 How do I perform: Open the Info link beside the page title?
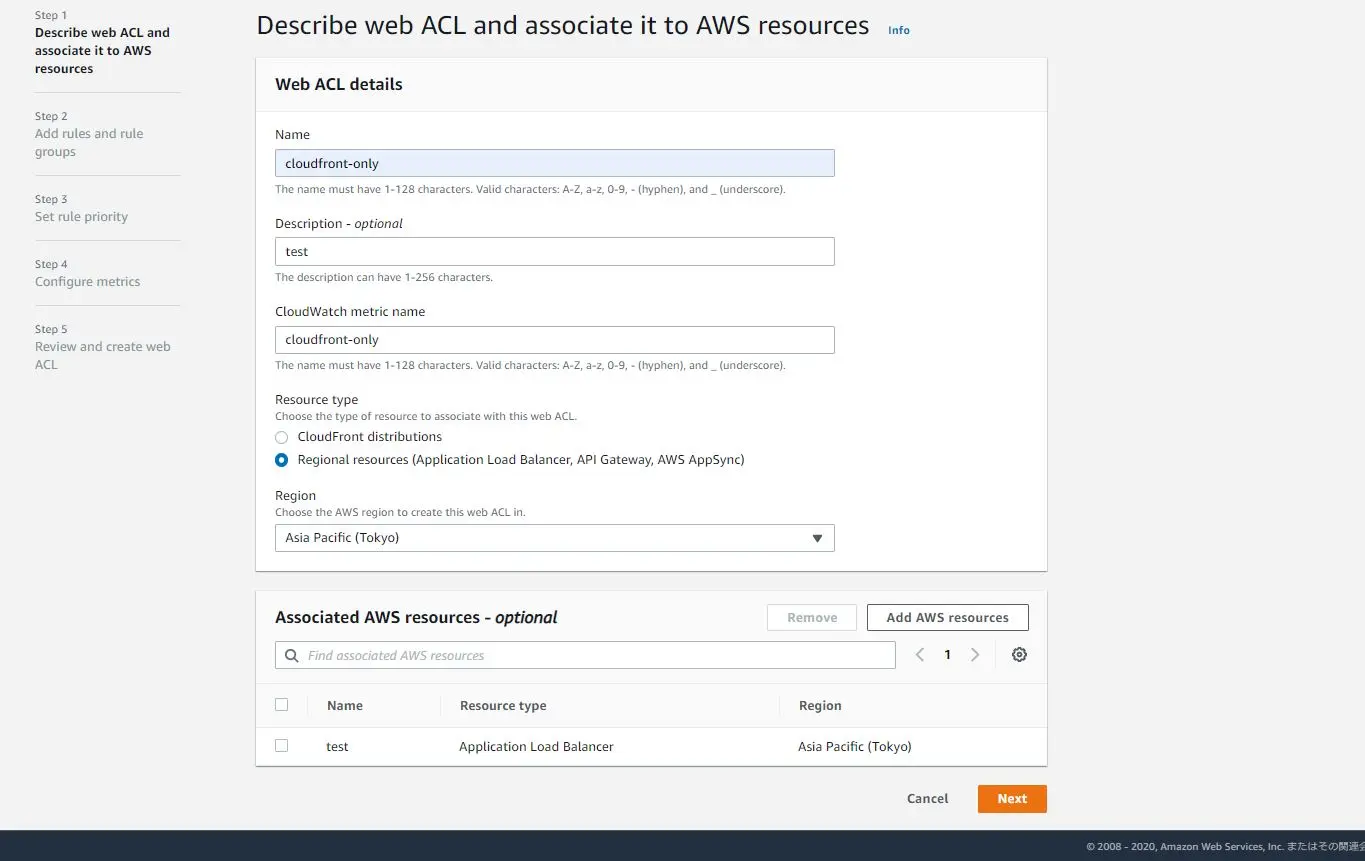coord(899,30)
